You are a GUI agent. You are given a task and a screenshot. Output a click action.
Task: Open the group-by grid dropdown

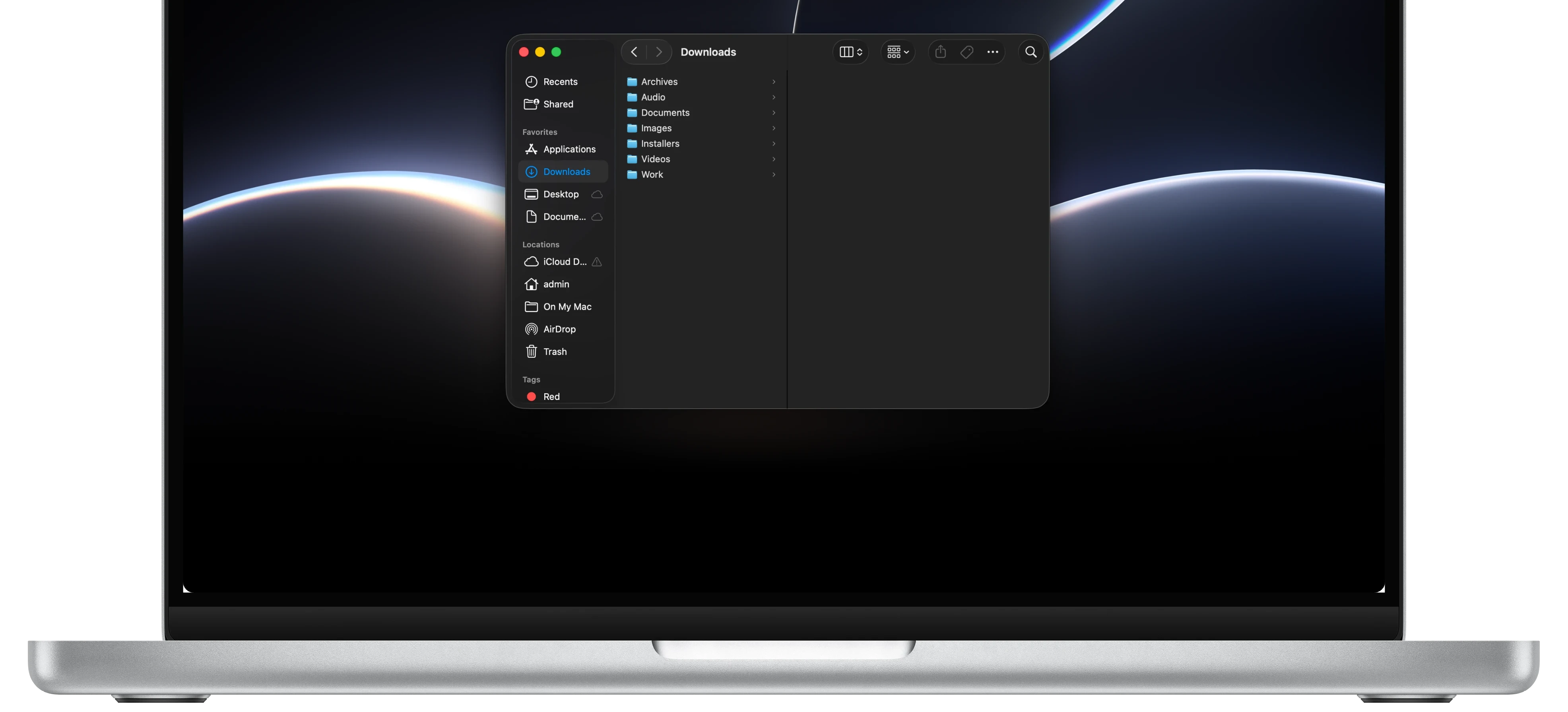coord(898,52)
